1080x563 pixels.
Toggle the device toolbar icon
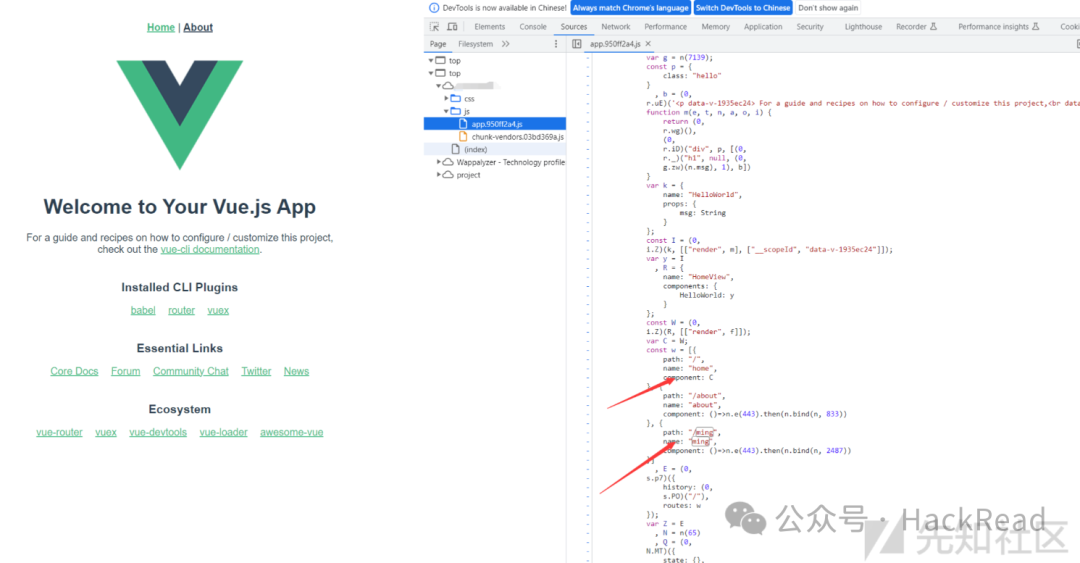[453, 27]
